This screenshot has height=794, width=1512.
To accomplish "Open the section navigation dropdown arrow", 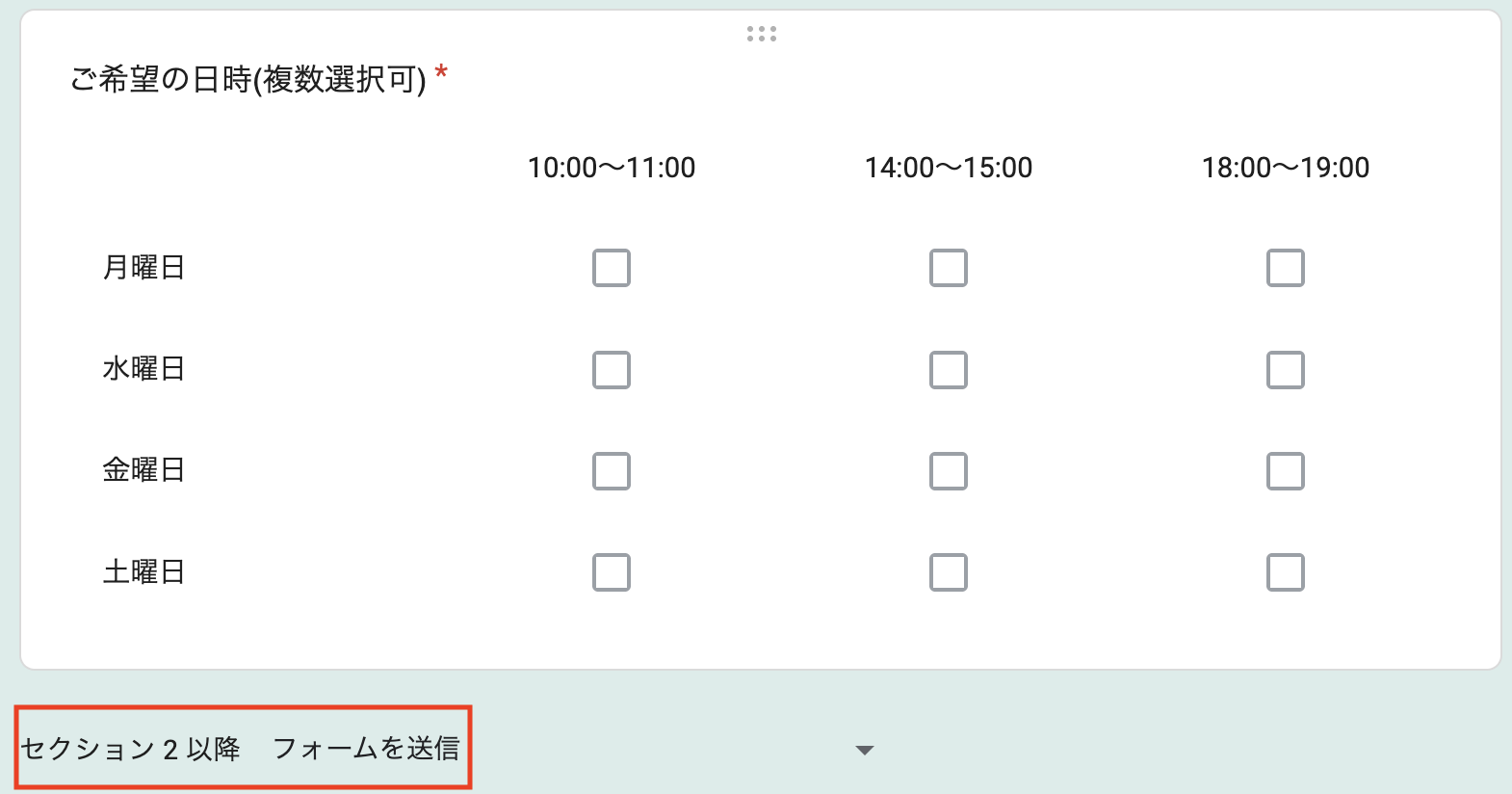I will pos(865,750).
